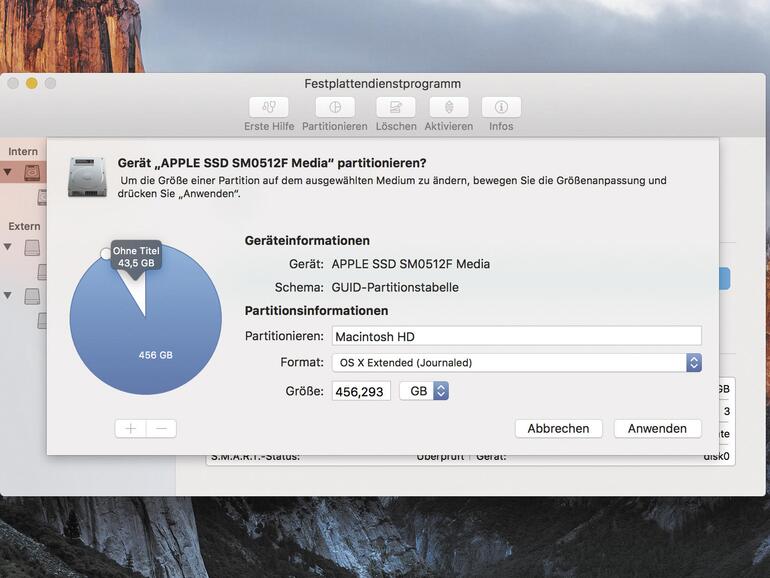Screen dimensions: 770x578
Task: Collapse the Intern disk disclosure triangle
Action: 8,172
